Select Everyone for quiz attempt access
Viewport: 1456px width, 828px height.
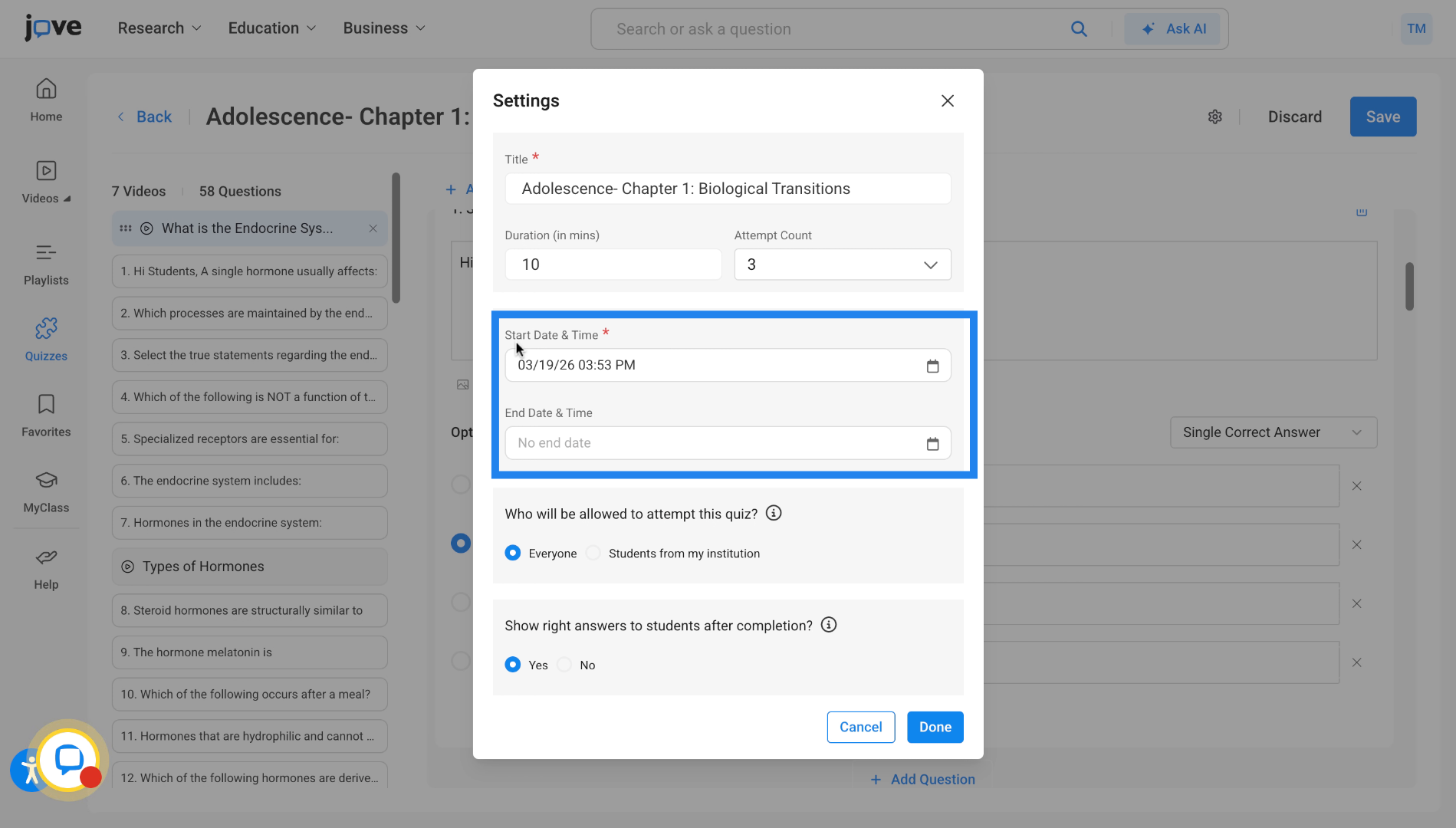513,553
